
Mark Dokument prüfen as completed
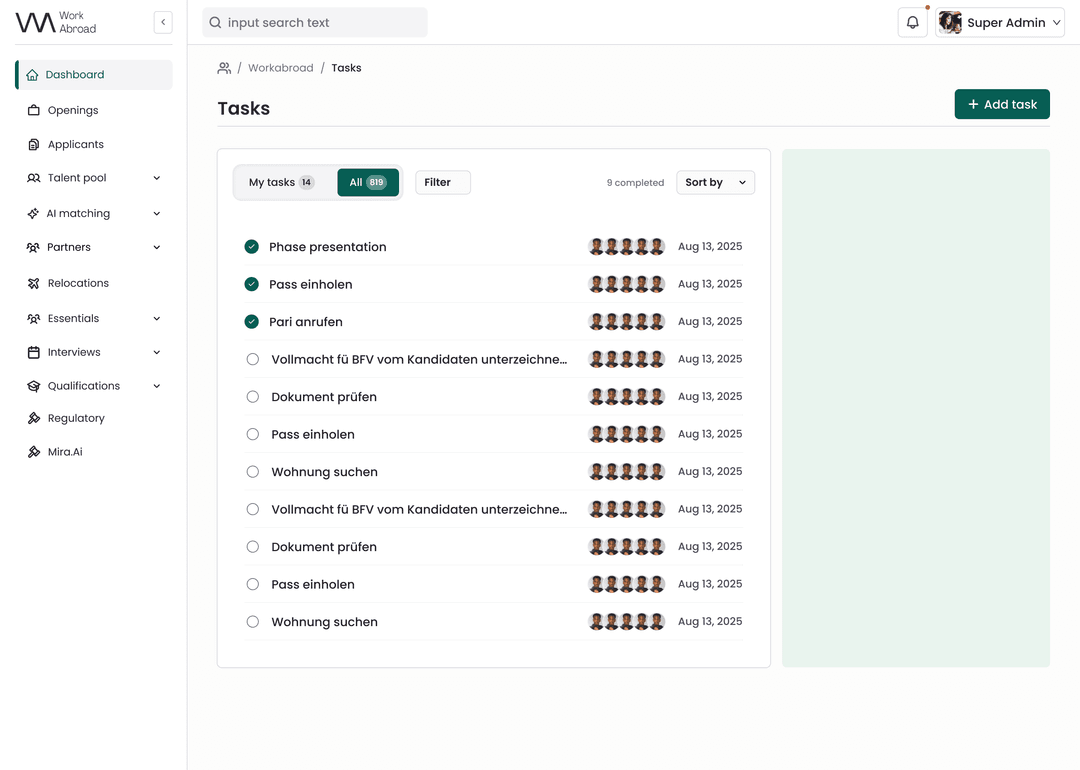coord(252,396)
